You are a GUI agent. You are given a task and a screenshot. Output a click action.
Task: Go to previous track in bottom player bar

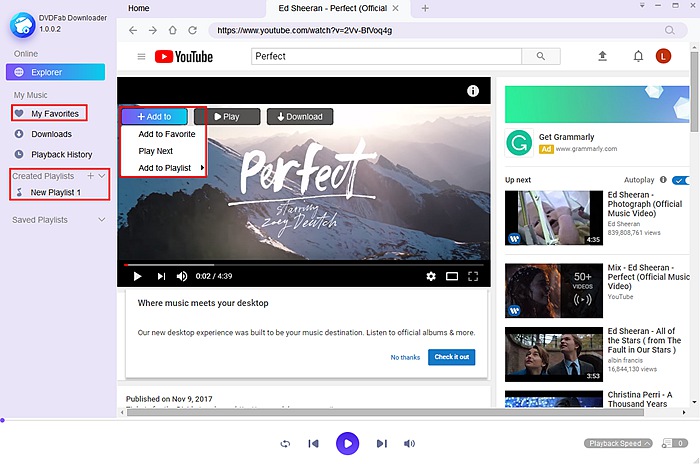pyautogui.click(x=313, y=443)
